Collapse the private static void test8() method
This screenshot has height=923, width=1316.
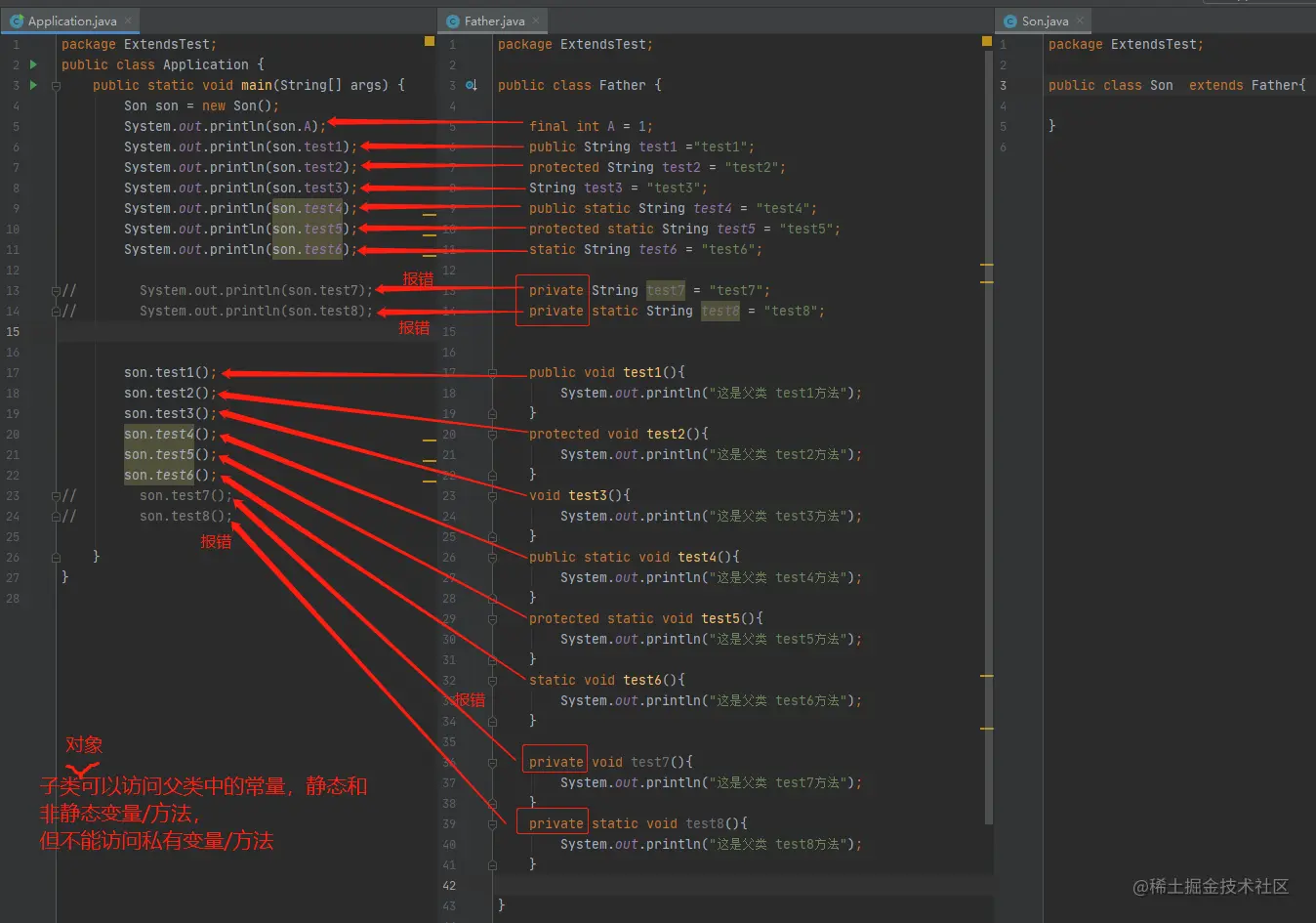pyautogui.click(x=493, y=823)
